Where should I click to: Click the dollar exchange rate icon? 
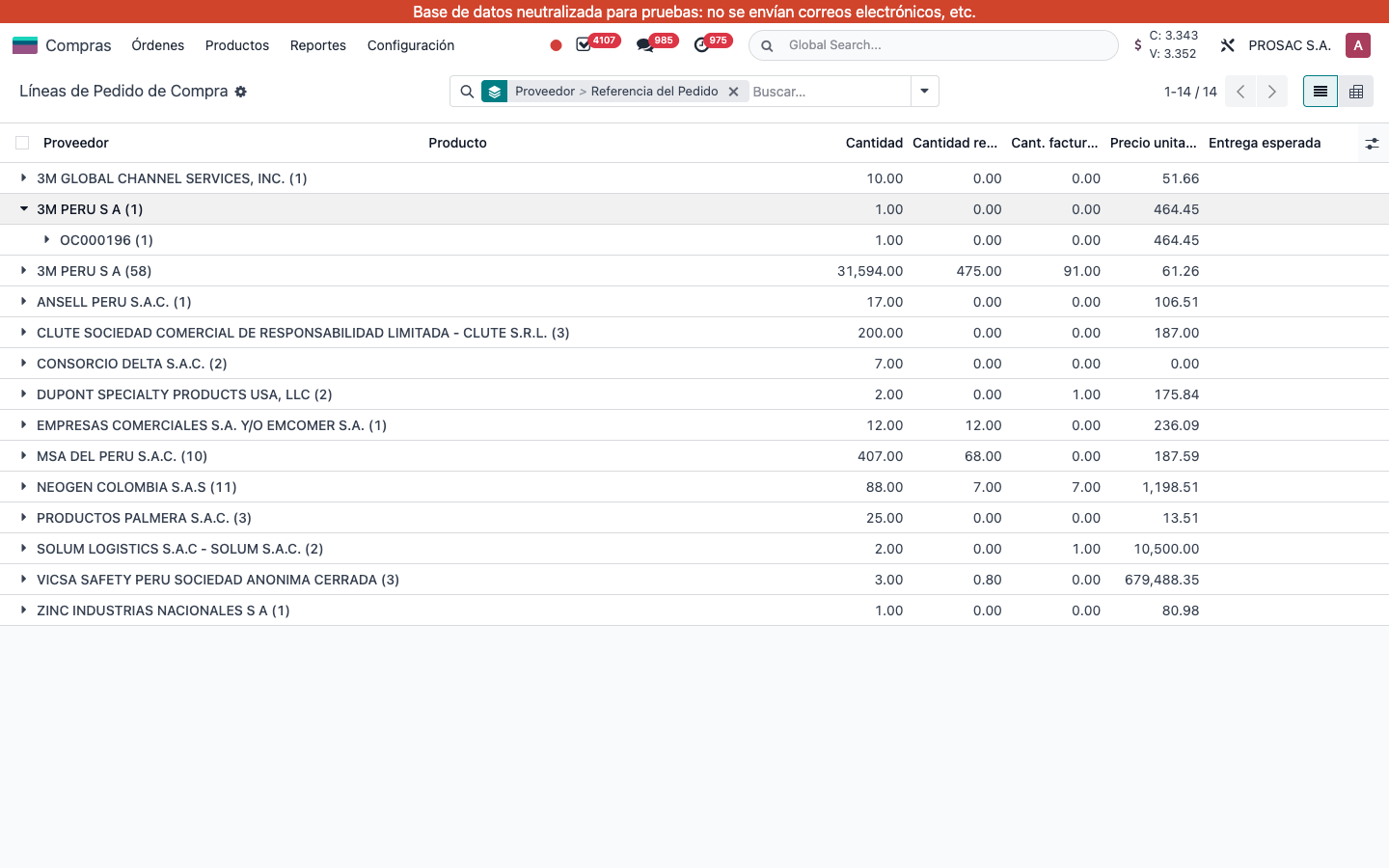coord(1138,45)
